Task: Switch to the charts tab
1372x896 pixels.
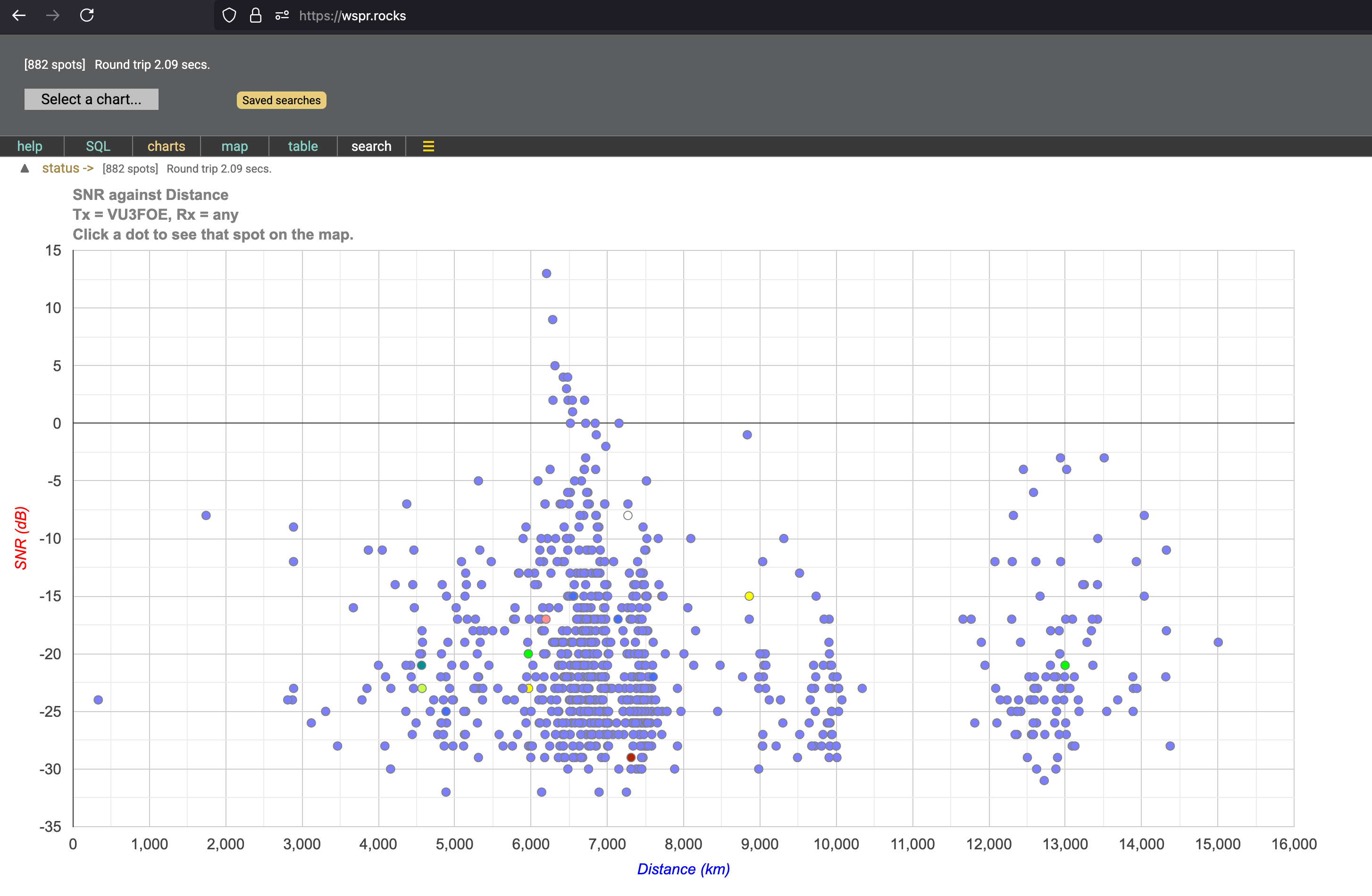Action: point(167,146)
